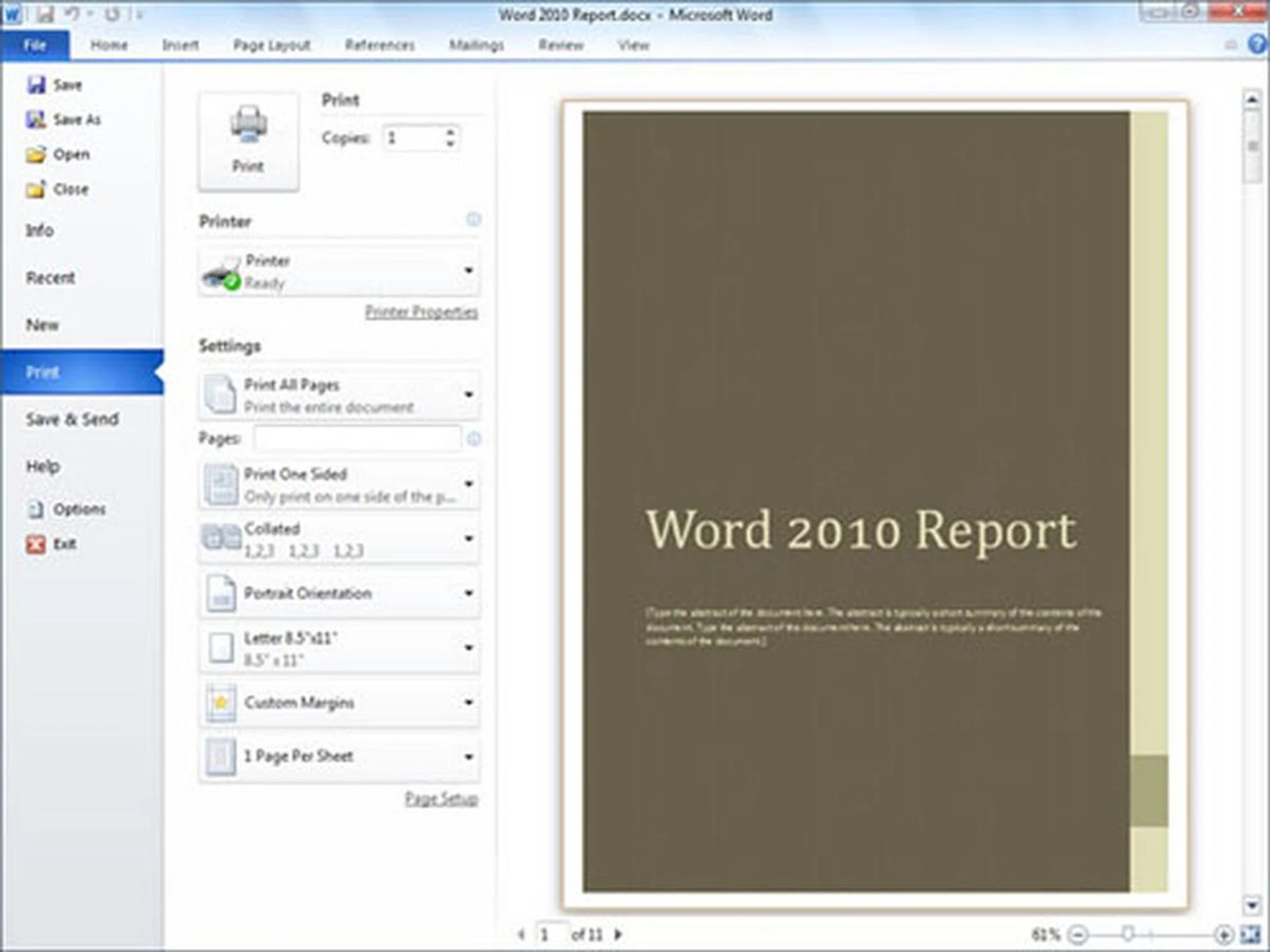Click the zoom slider handle
Screen dimensions: 1270x952
(x=1128, y=934)
